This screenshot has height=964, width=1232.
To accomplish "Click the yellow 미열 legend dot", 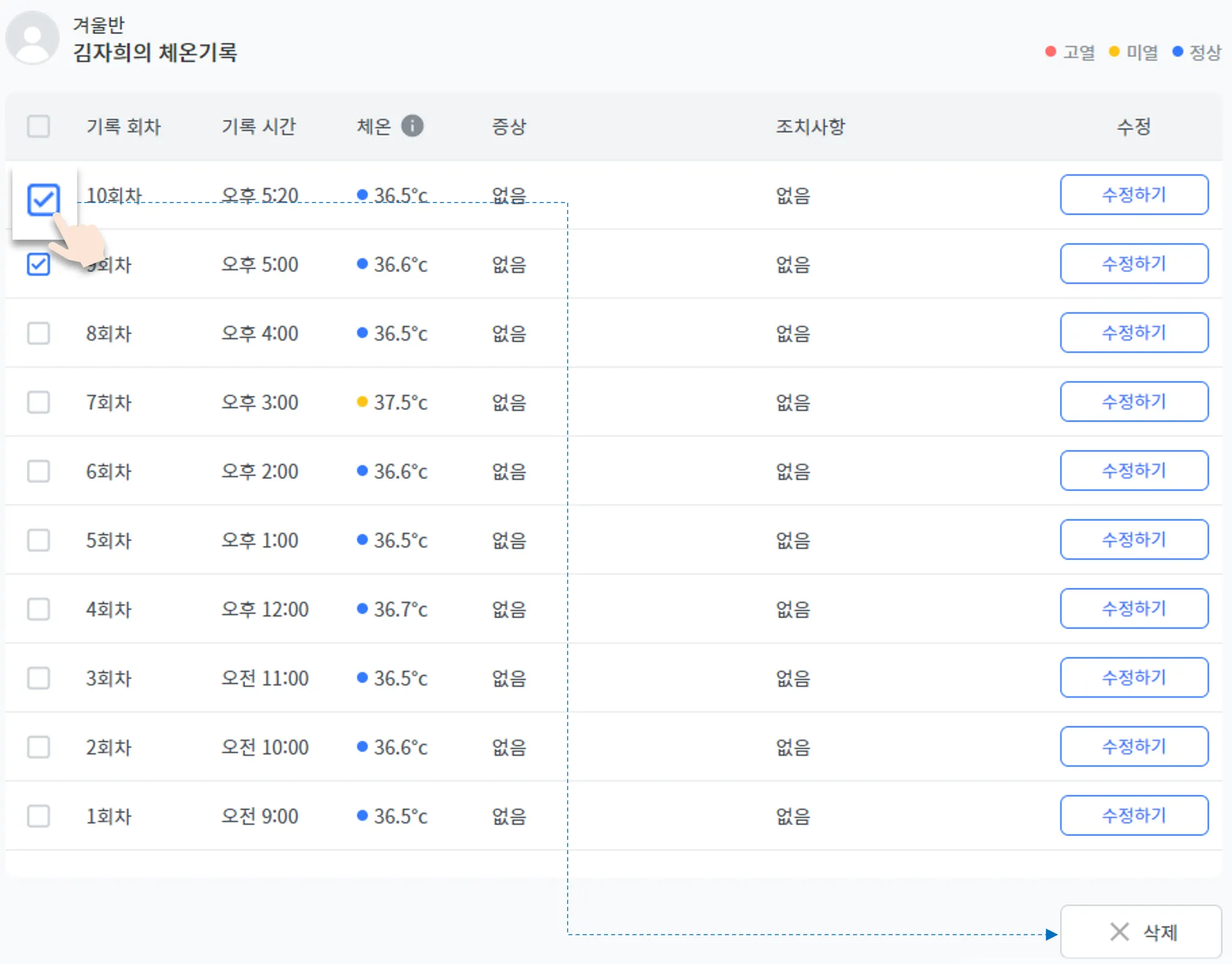I will [x=1113, y=52].
